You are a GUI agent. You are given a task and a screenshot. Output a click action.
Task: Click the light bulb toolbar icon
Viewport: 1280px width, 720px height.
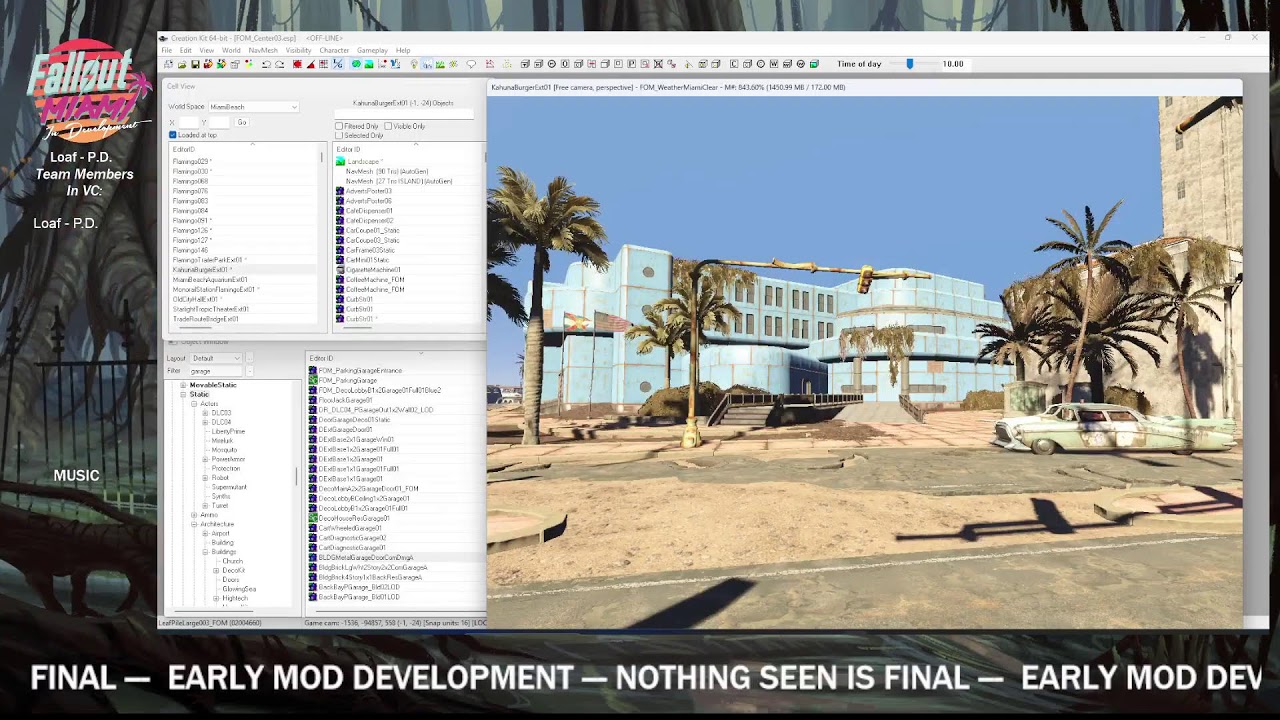click(x=414, y=64)
